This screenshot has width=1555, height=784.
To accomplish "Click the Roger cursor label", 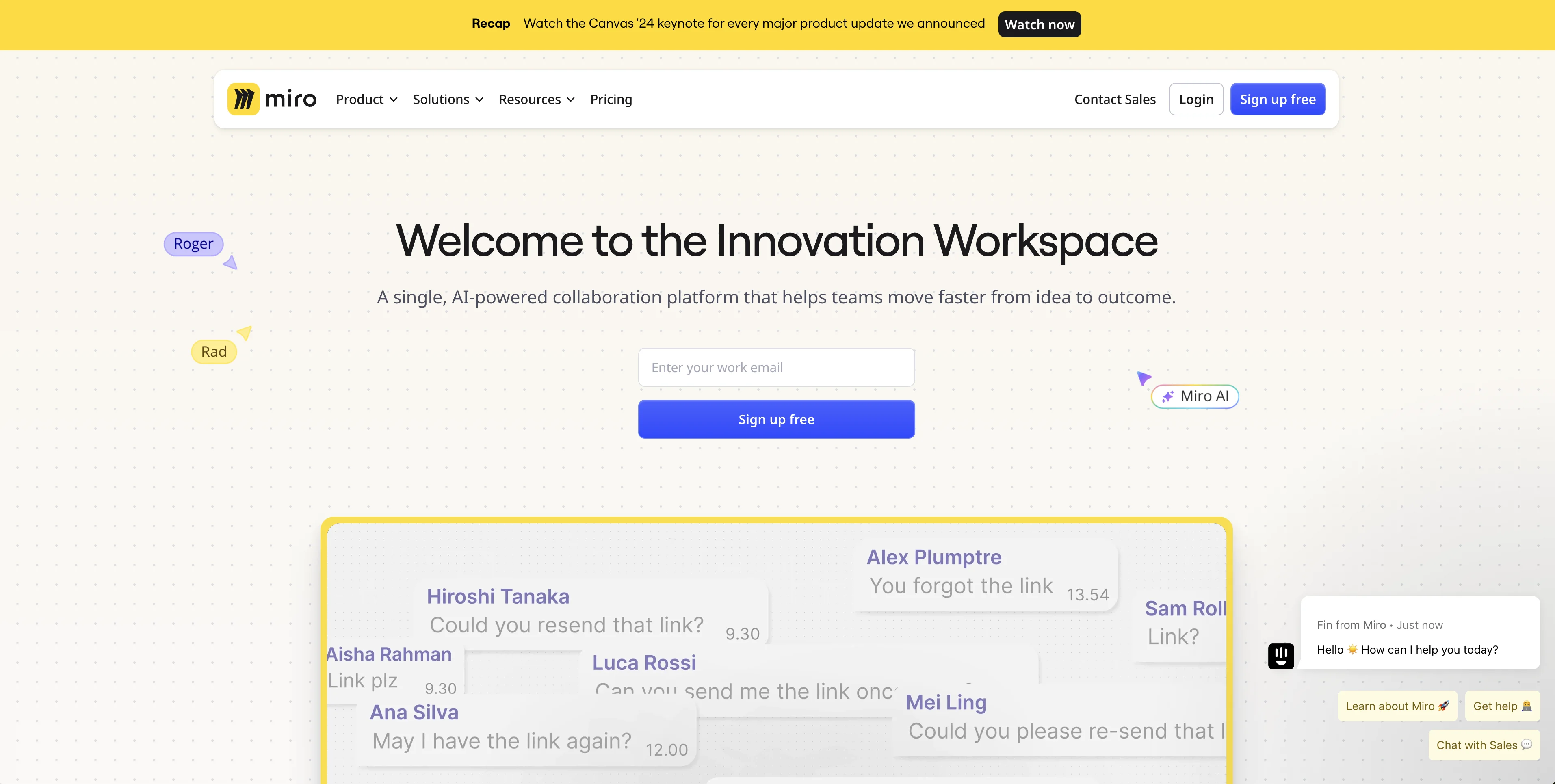I will (193, 244).
